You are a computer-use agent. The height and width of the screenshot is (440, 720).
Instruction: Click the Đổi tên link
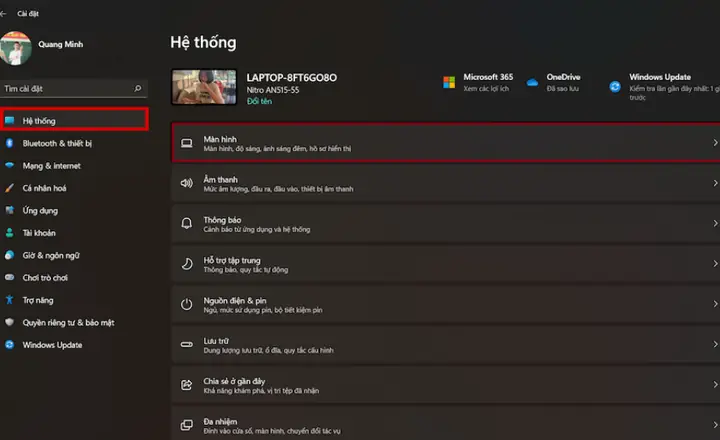tap(259, 102)
